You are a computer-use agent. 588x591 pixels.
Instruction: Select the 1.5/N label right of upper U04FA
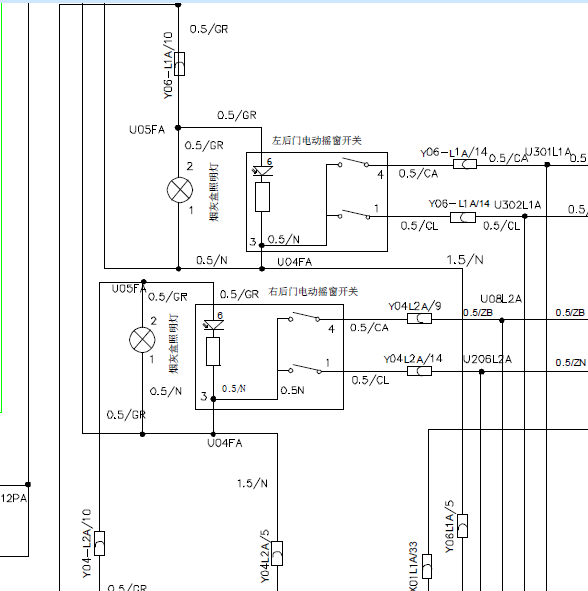[465, 260]
